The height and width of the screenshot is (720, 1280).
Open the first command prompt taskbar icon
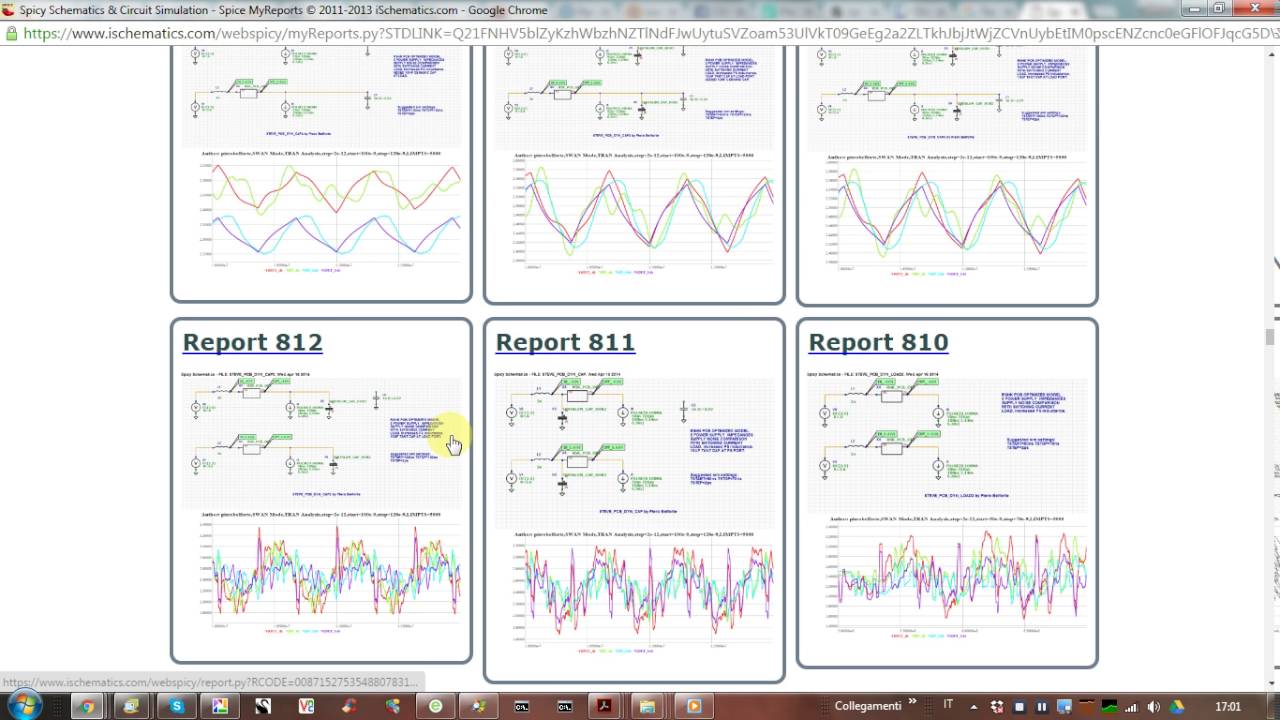[x=521, y=706]
